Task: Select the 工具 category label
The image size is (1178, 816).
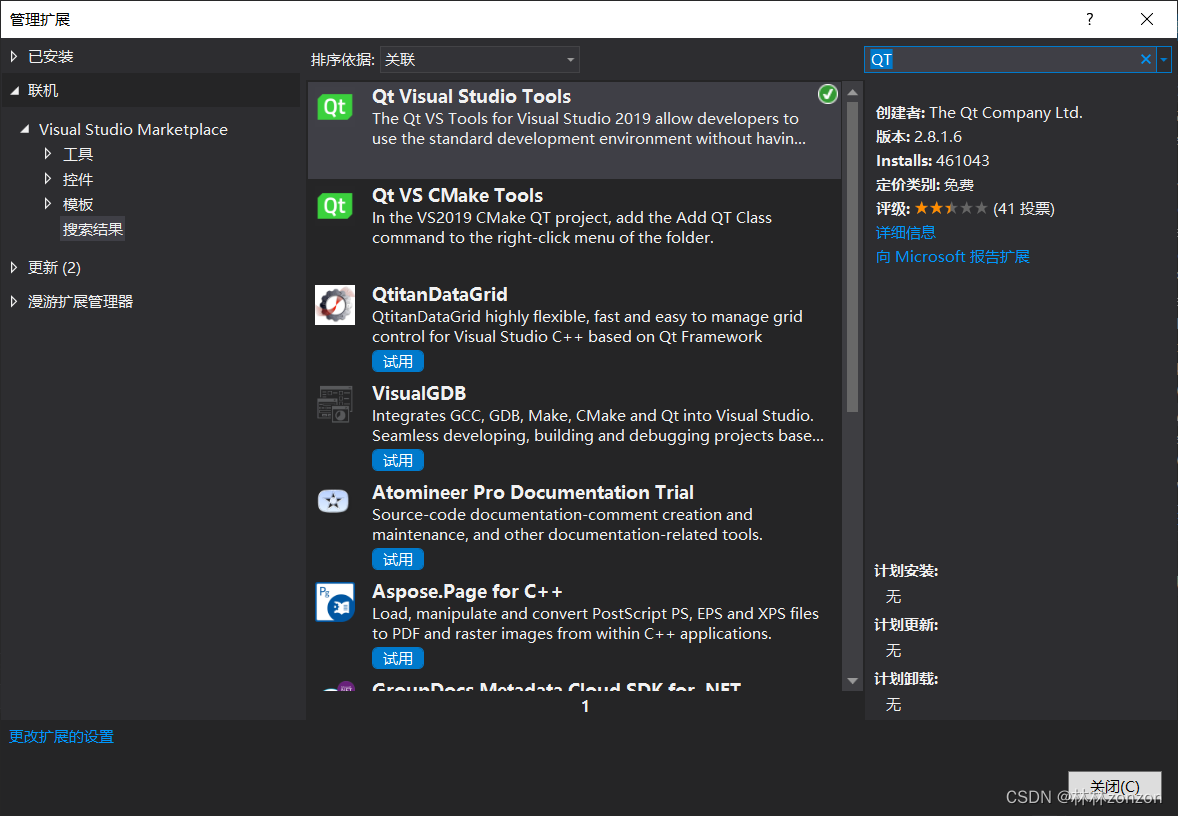Action: coord(78,154)
